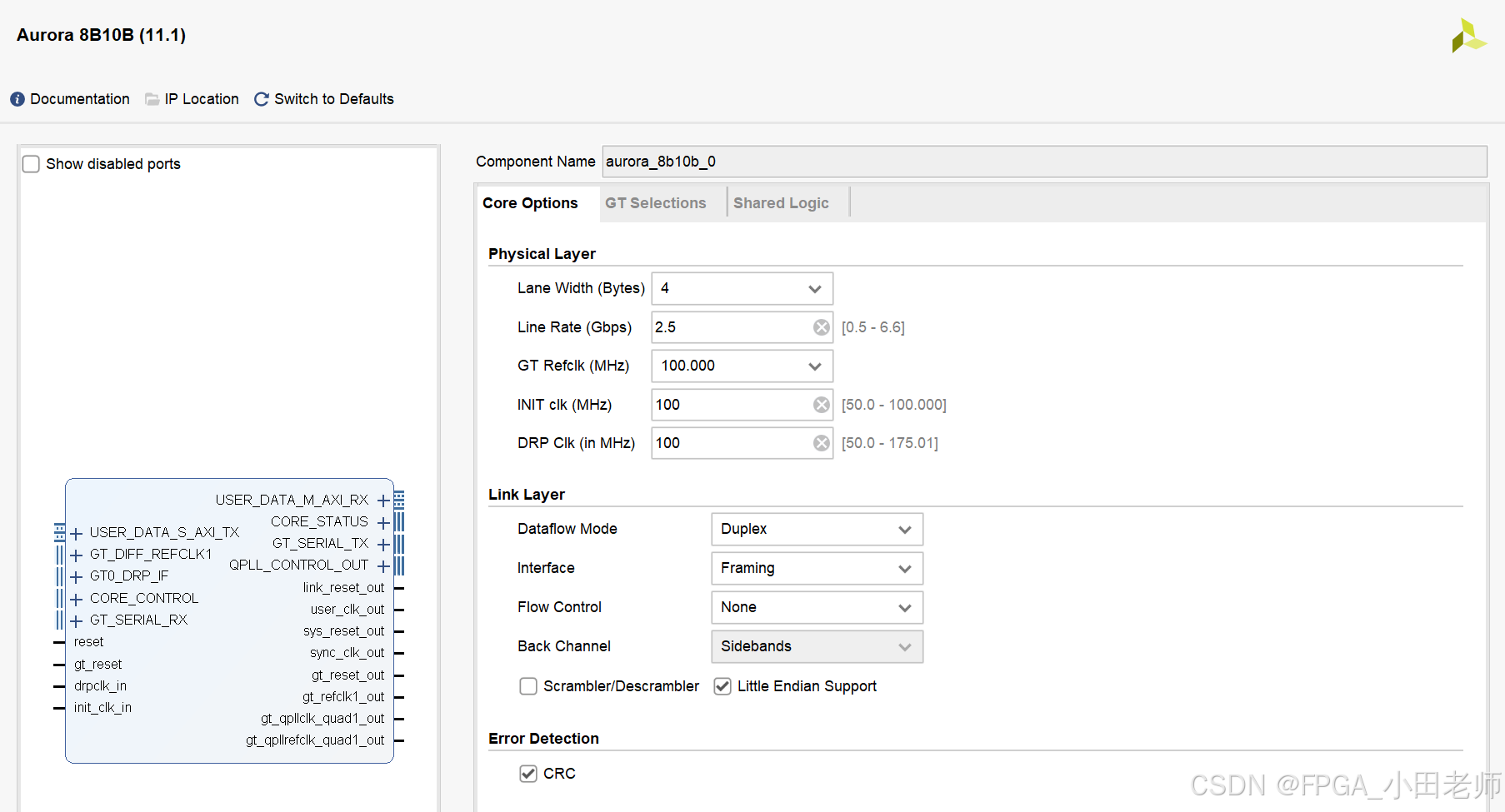The width and height of the screenshot is (1505, 812).
Task: Click the Component Name field
Action: pos(1044,162)
